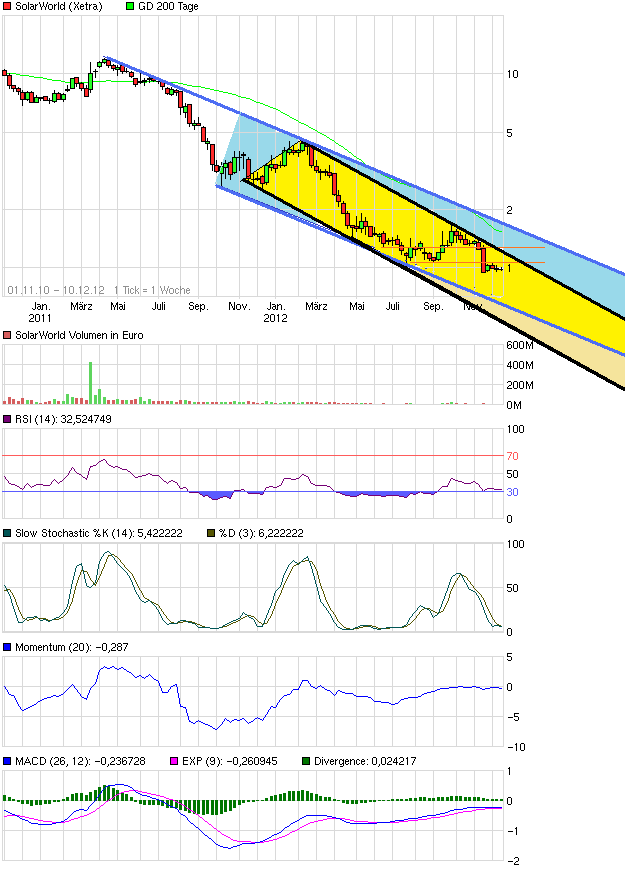Click the purple RSI (14) legend swatch
The image size is (625, 875).
(7, 419)
